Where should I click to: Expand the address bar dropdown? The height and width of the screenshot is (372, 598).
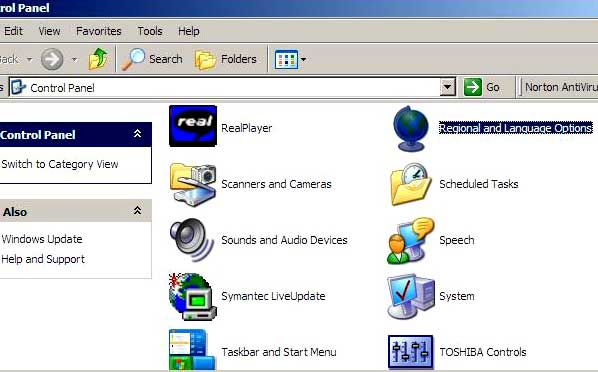(x=447, y=87)
